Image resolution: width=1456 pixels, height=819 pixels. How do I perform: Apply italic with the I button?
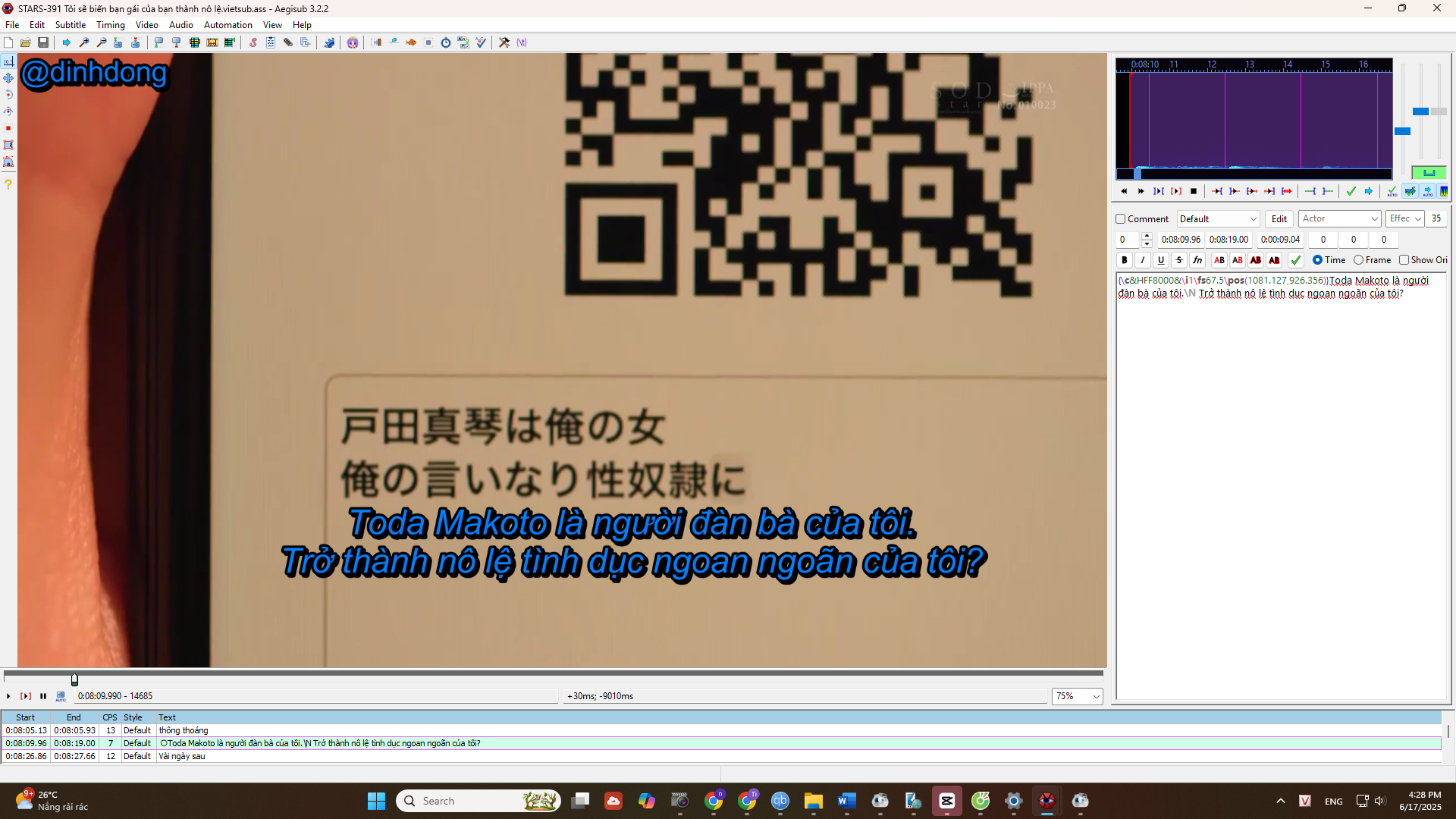[1143, 260]
